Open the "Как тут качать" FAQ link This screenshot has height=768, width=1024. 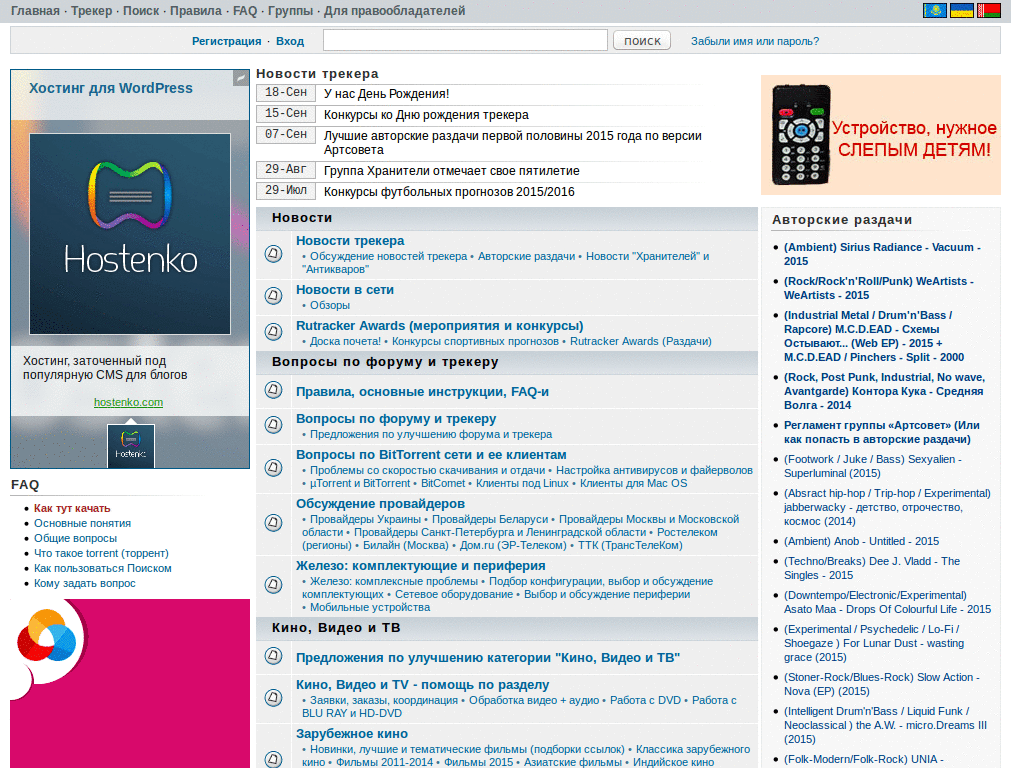tap(72, 508)
